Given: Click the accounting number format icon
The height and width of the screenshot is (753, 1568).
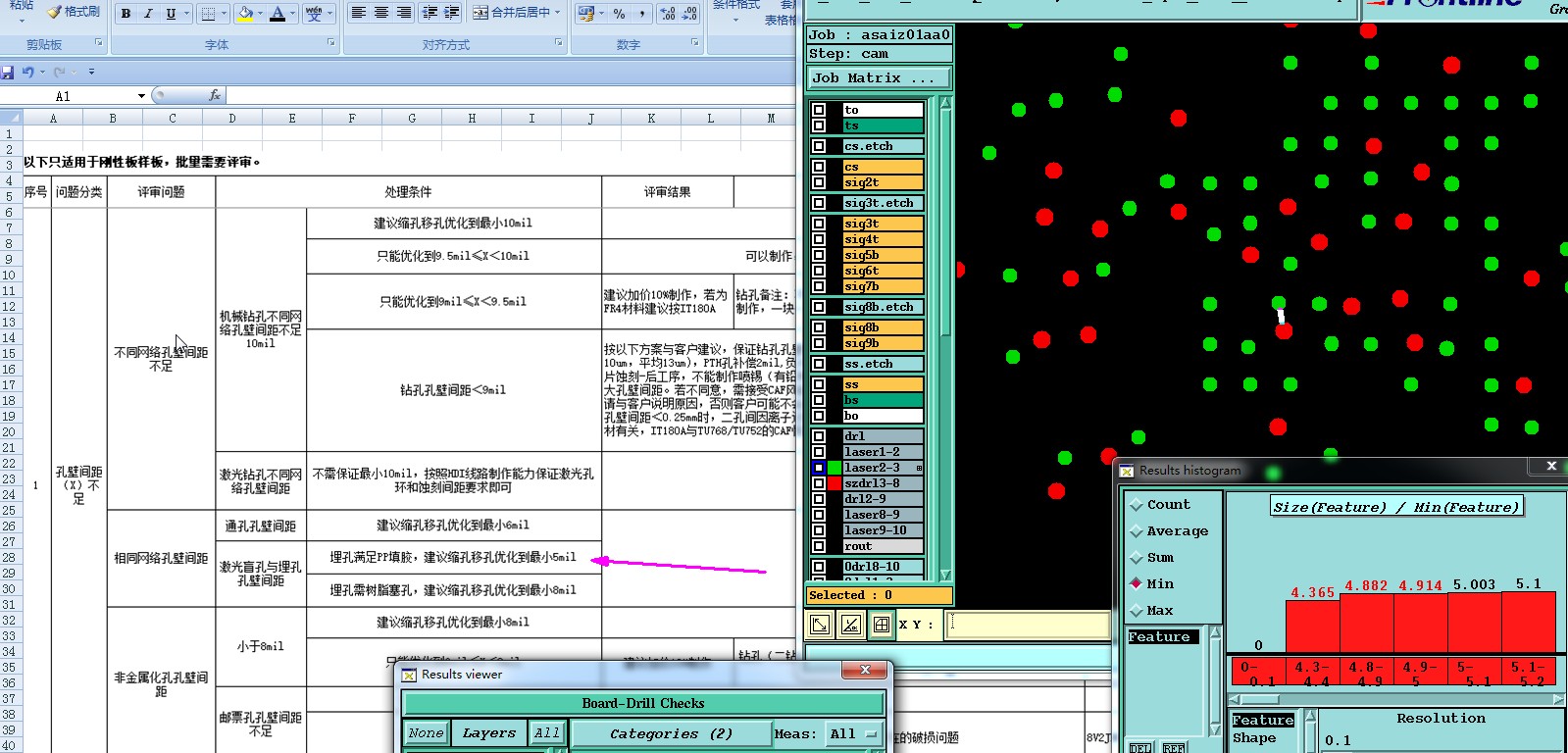Looking at the screenshot, I should pos(586,14).
